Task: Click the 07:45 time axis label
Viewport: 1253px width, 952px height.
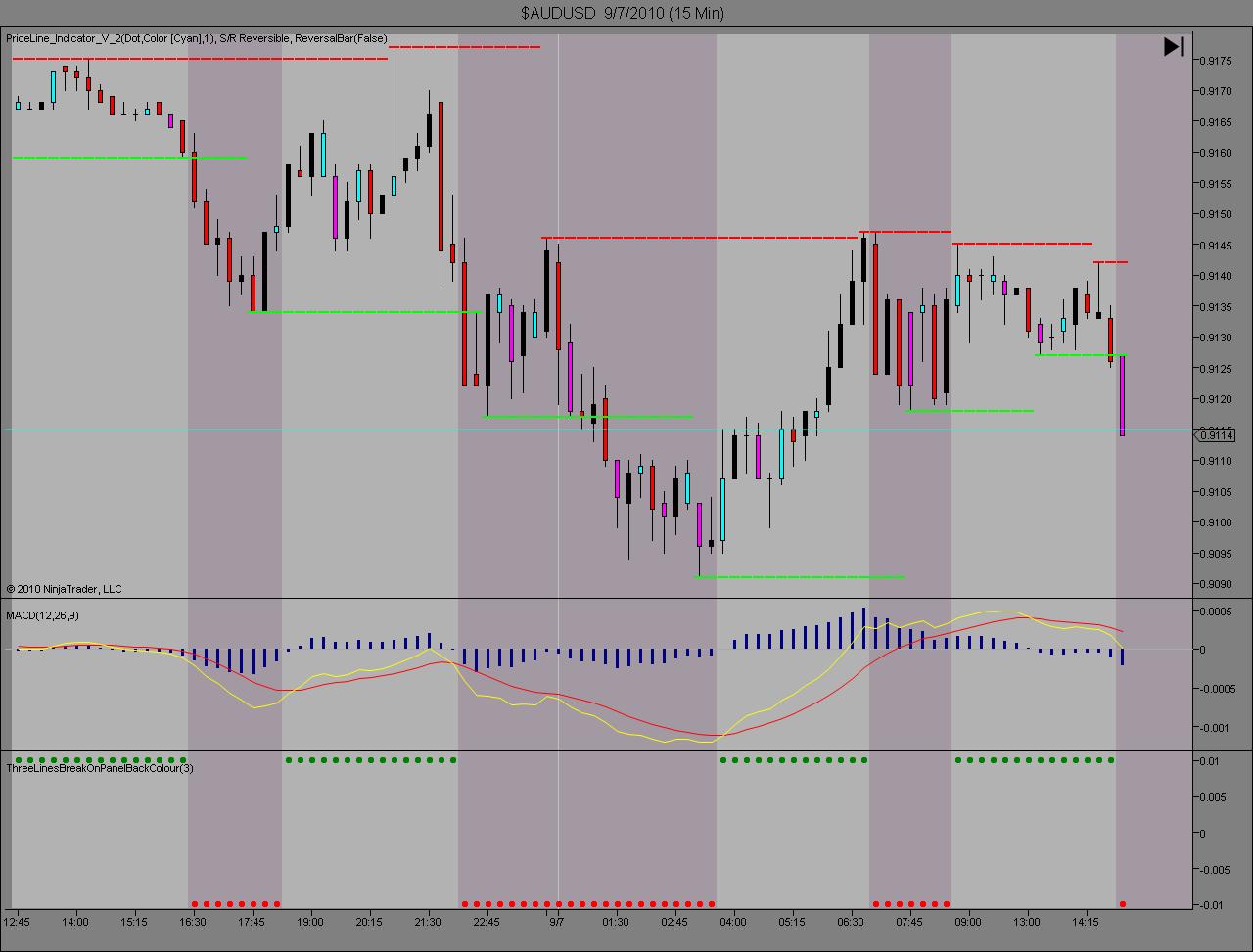Action: 909,922
